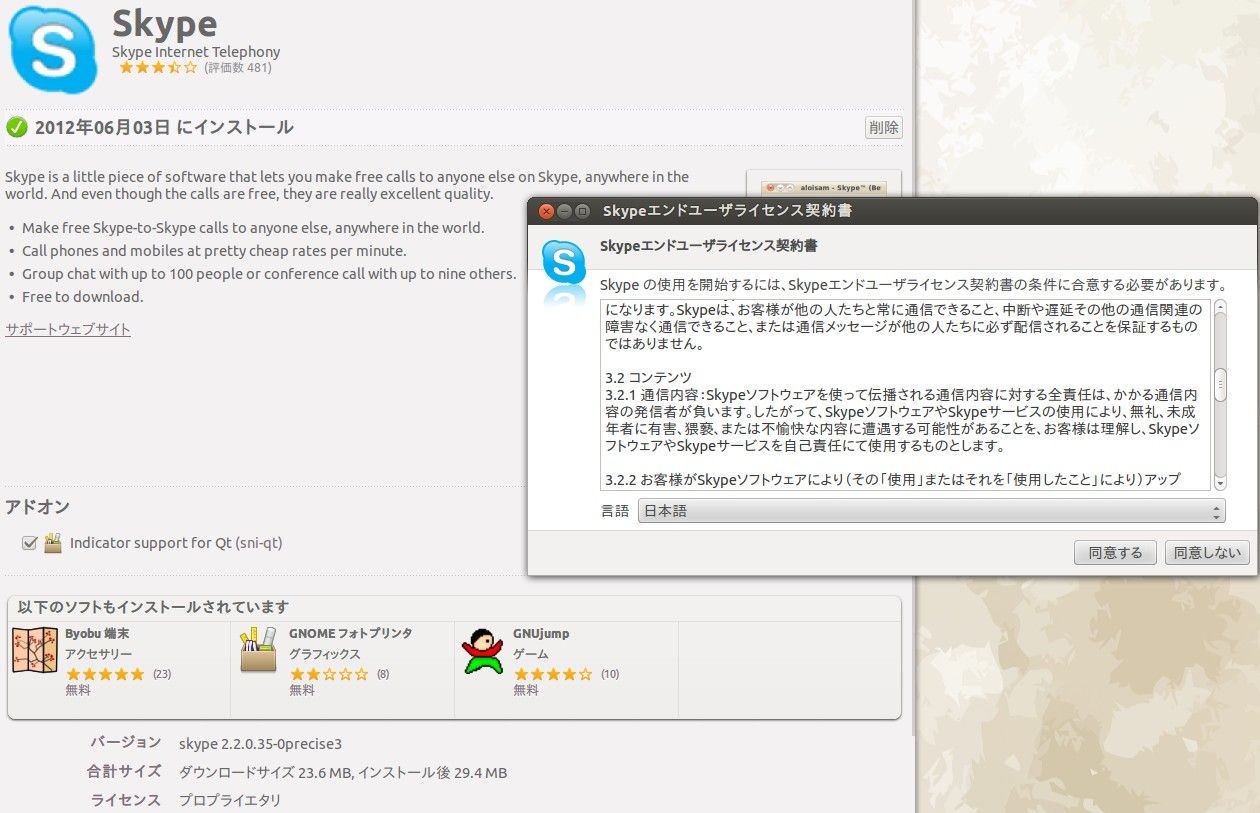This screenshot has width=1260, height=813.
Task: Open the Skype screenshot thumbnail
Action: tap(824, 185)
